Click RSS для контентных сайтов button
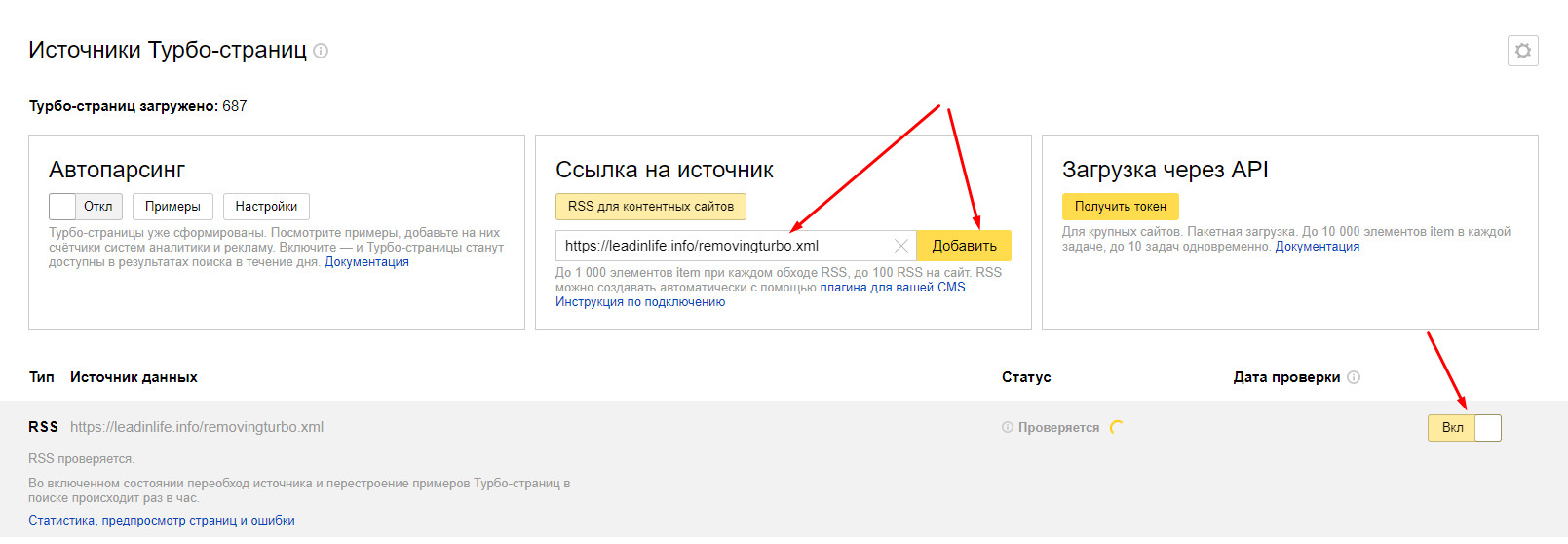The width and height of the screenshot is (1568, 544). click(650, 207)
